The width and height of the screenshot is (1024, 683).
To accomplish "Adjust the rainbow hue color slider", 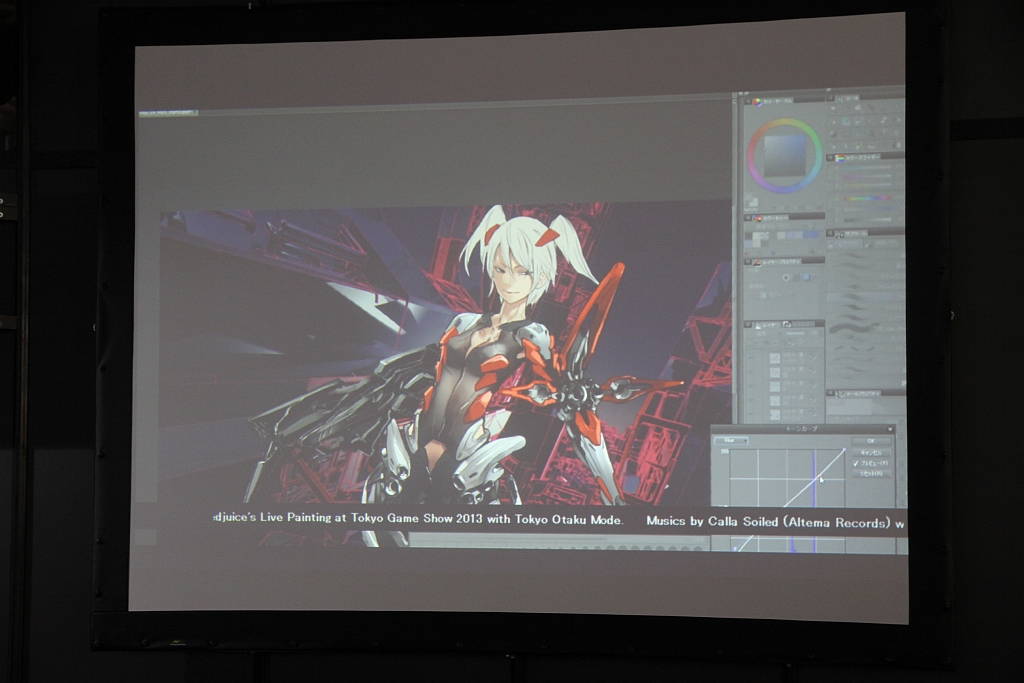I will 867,199.
